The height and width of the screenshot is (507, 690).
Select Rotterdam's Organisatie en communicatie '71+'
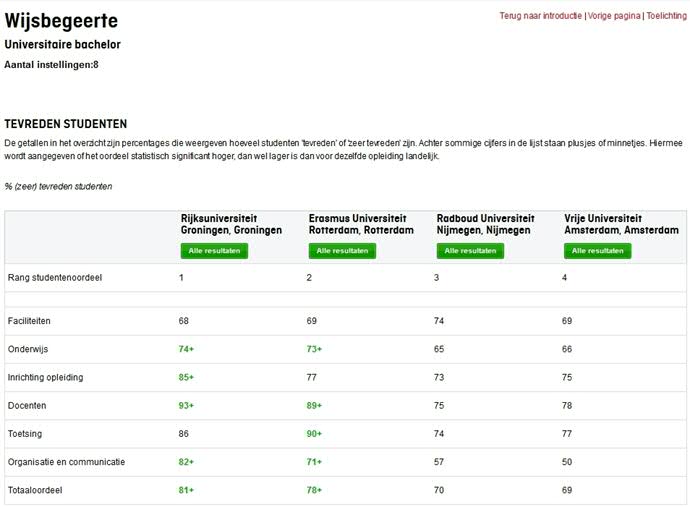314,462
